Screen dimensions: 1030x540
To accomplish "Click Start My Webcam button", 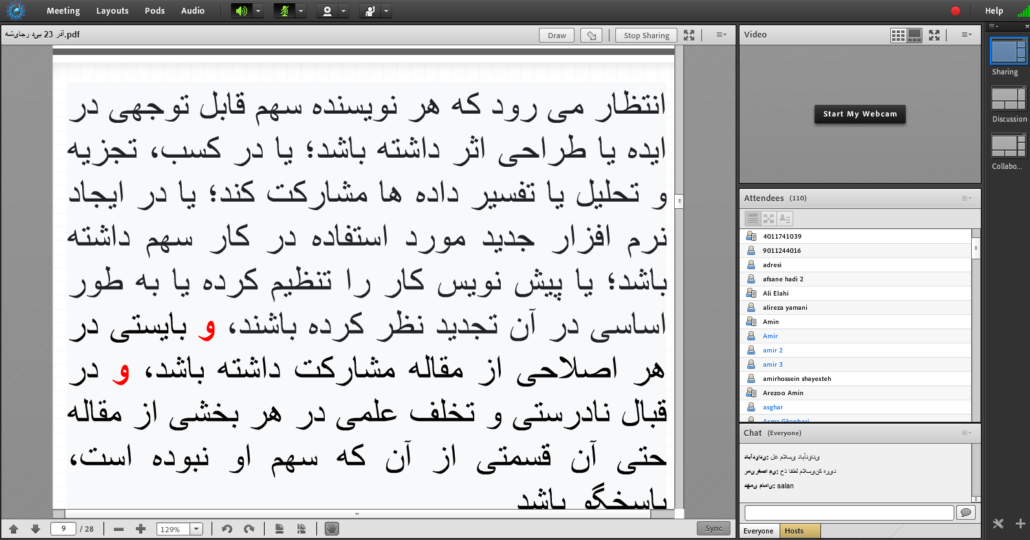I will pyautogui.click(x=860, y=114).
